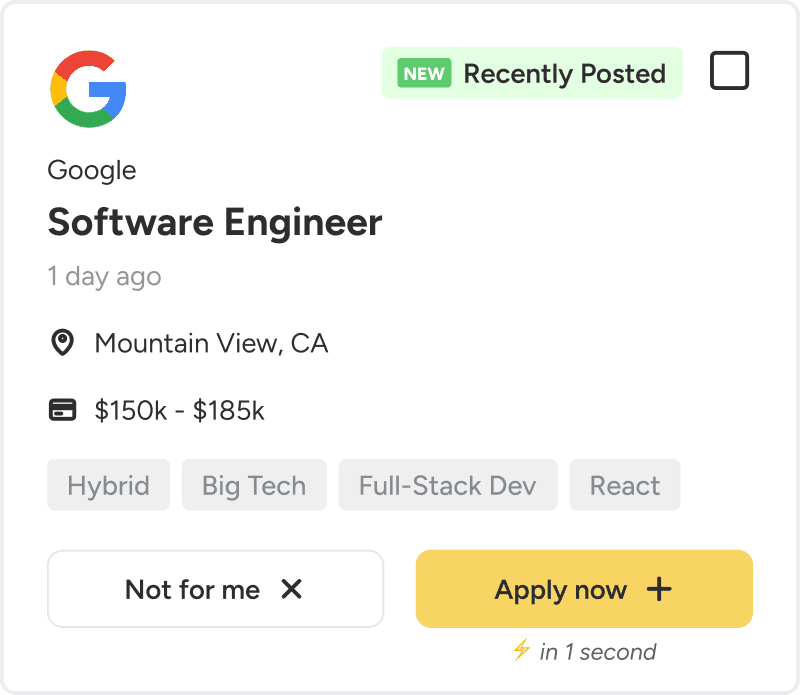Viewport: 800px width, 695px height.
Task: Click the Google logo icon
Action: 88,89
